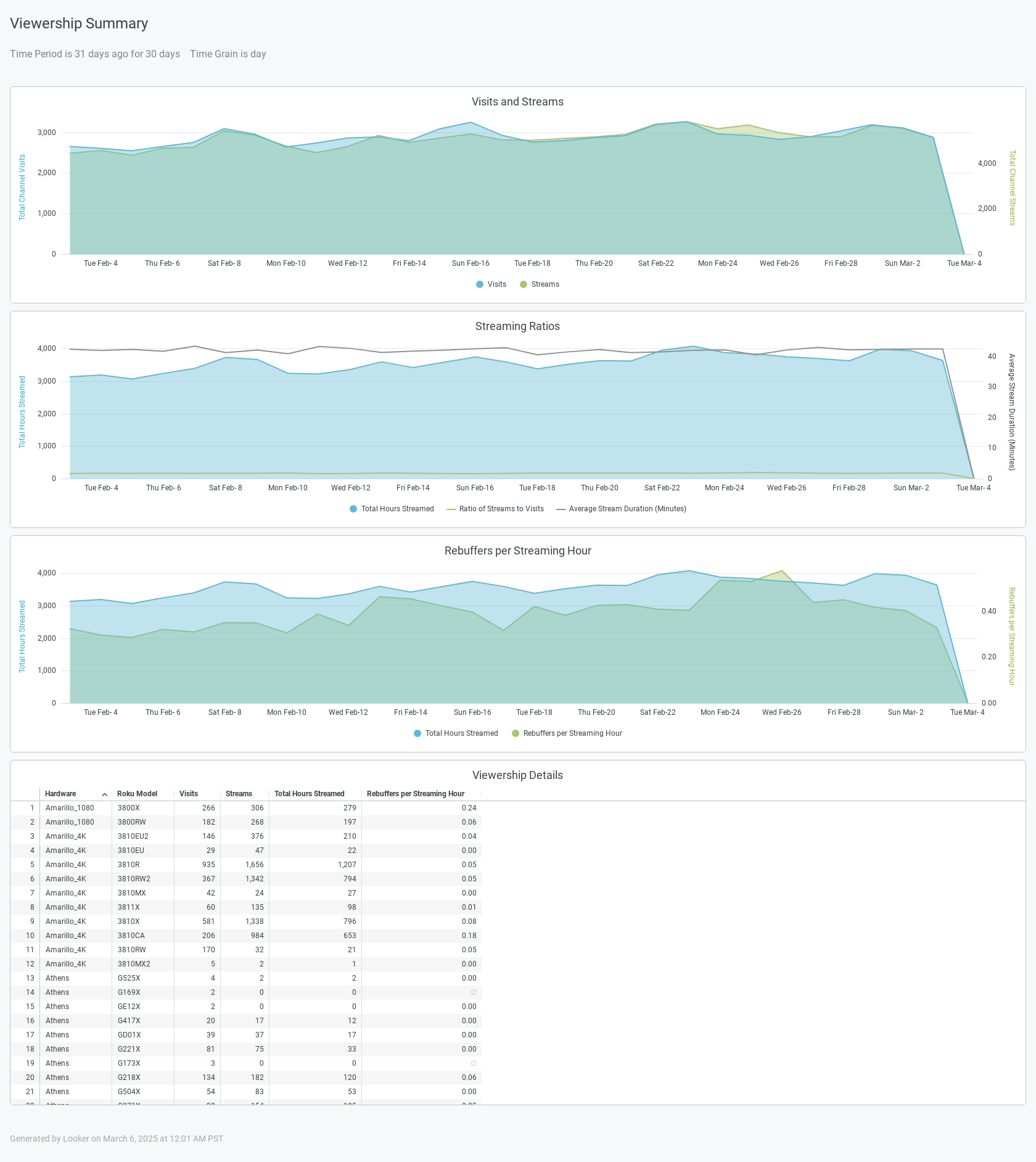The image size is (1036, 1162).
Task: Click the Viewership Details table title
Action: [x=517, y=775]
